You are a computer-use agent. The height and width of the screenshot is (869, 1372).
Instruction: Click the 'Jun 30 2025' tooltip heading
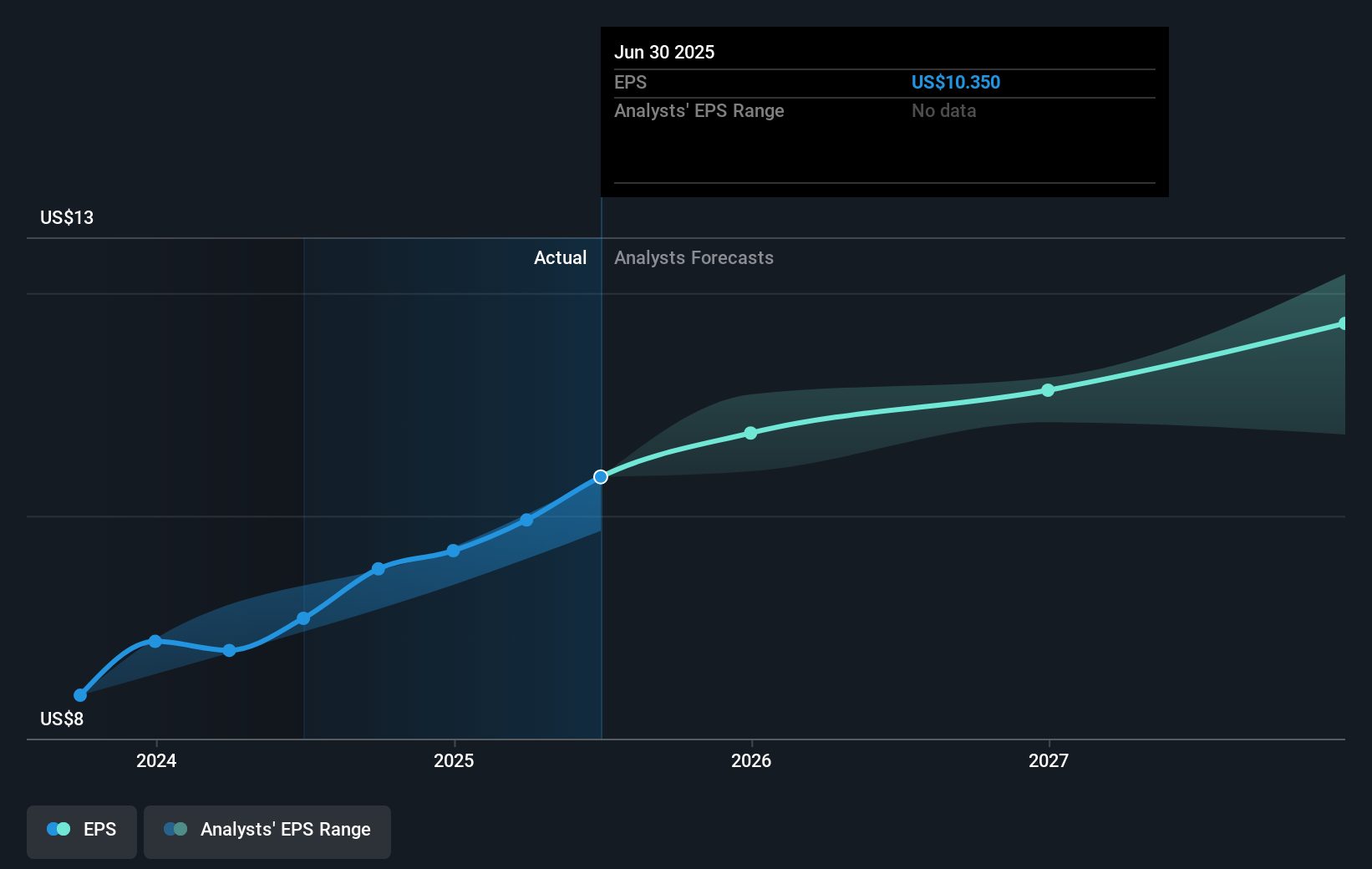664,53
